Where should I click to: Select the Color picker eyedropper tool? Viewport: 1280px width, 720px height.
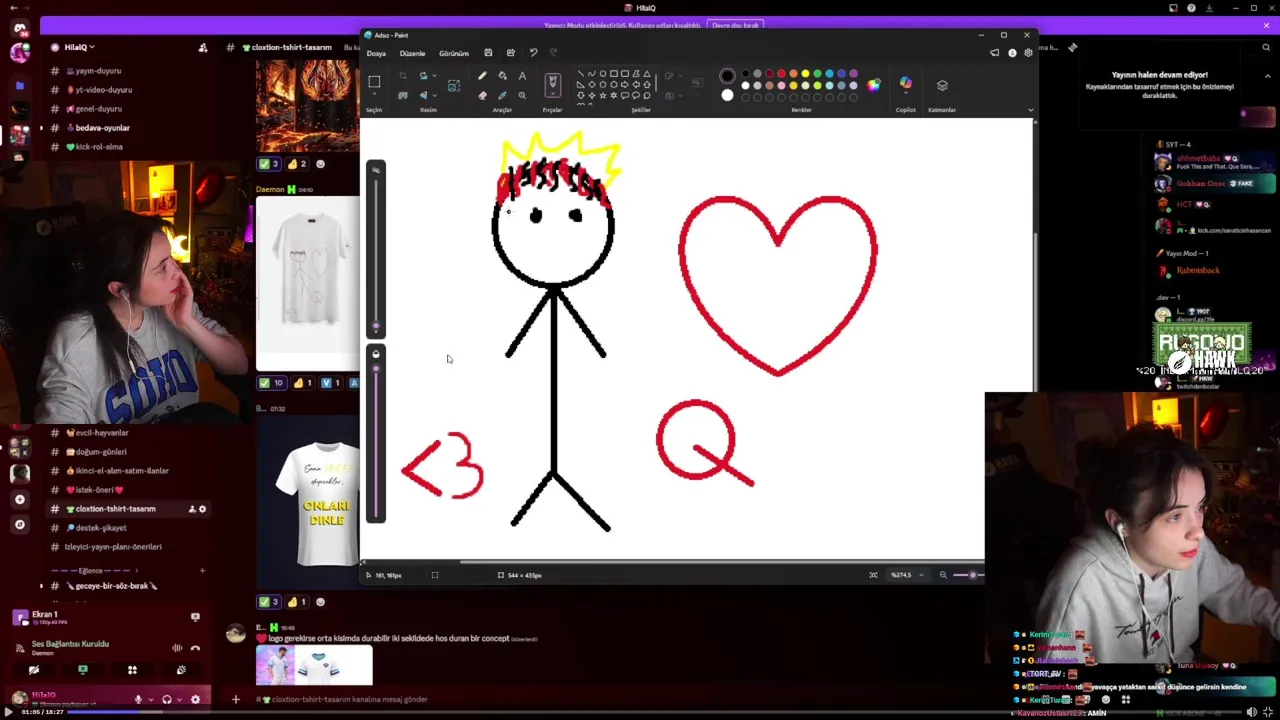point(502,95)
